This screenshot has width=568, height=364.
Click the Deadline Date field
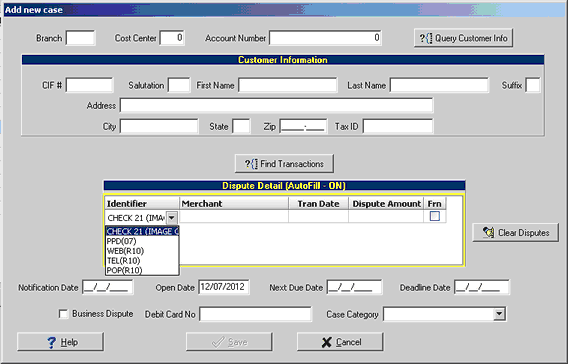482,287
